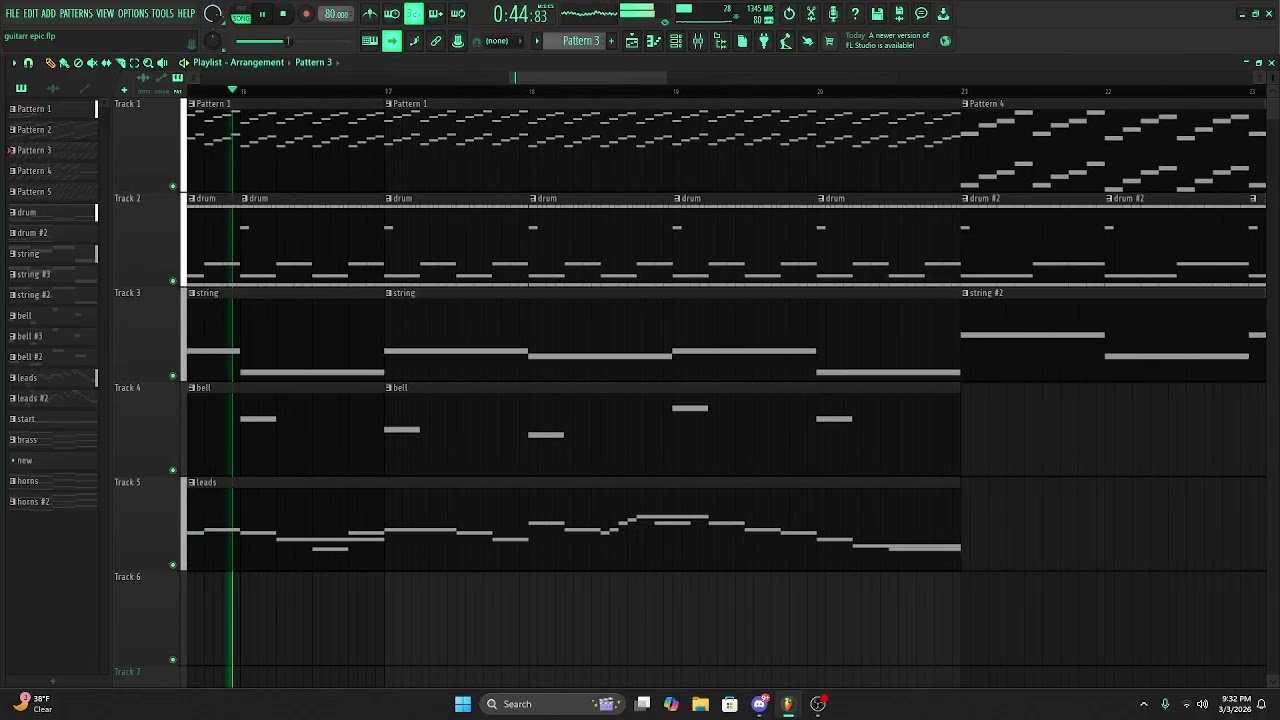
Task: Open the project file page icon
Action: pos(742,41)
